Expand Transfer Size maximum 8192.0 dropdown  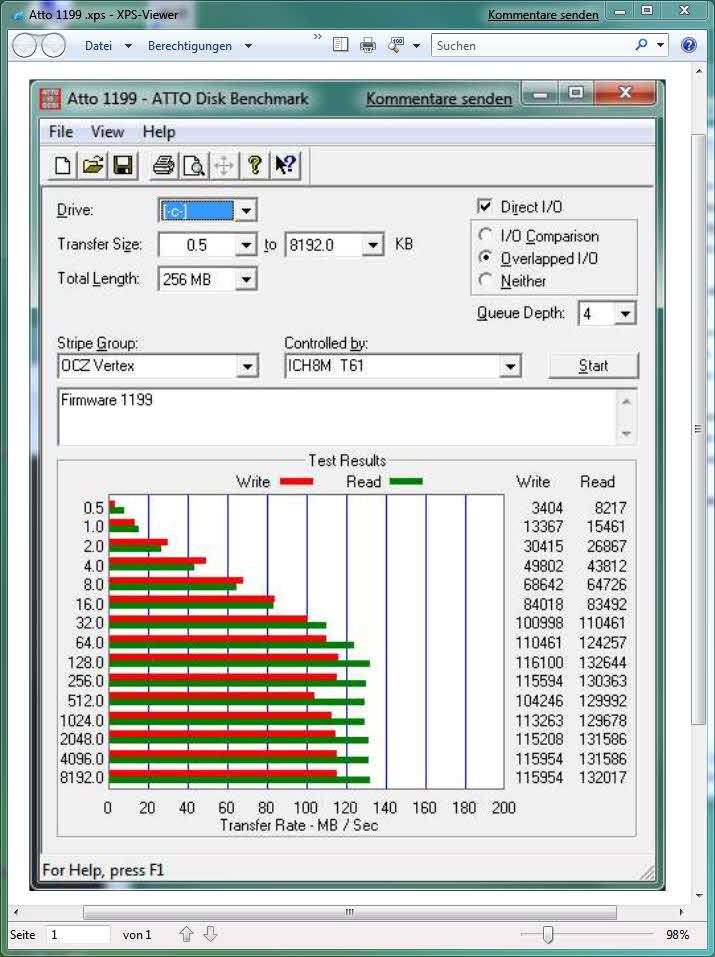coord(372,245)
